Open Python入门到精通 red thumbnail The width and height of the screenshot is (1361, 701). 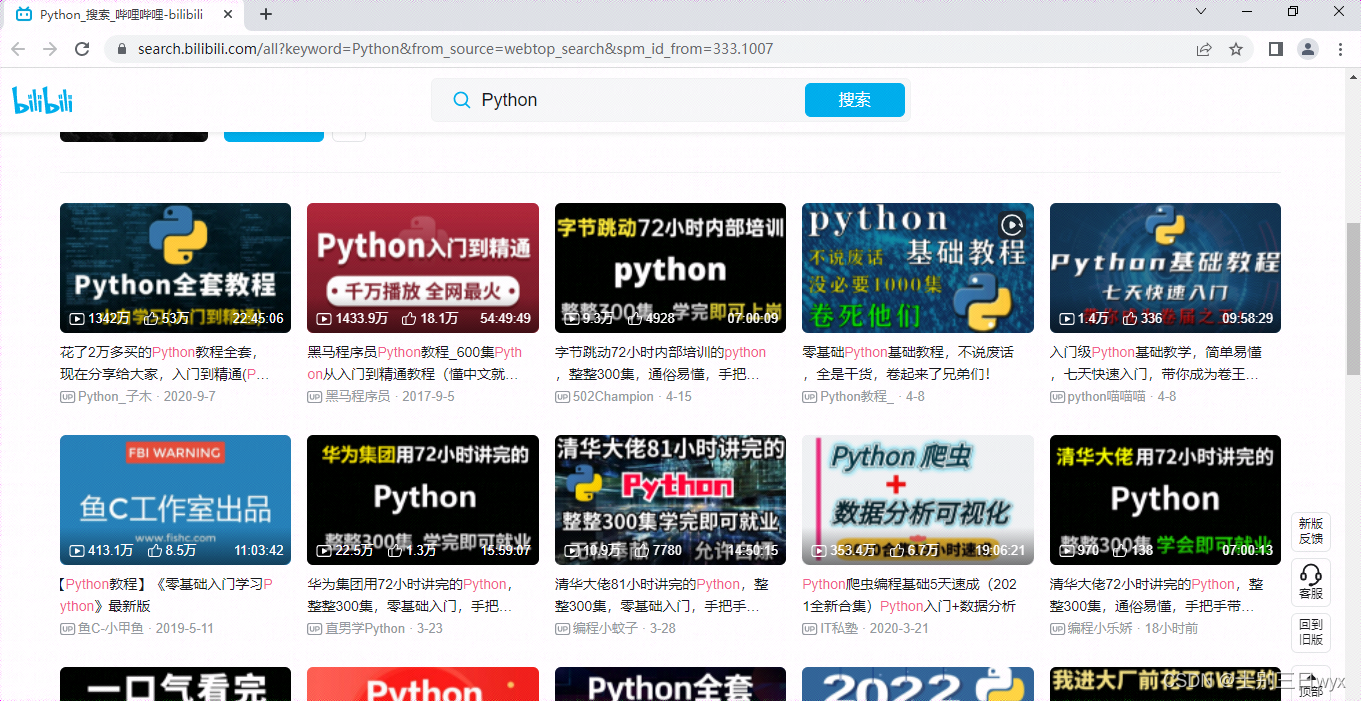point(423,268)
